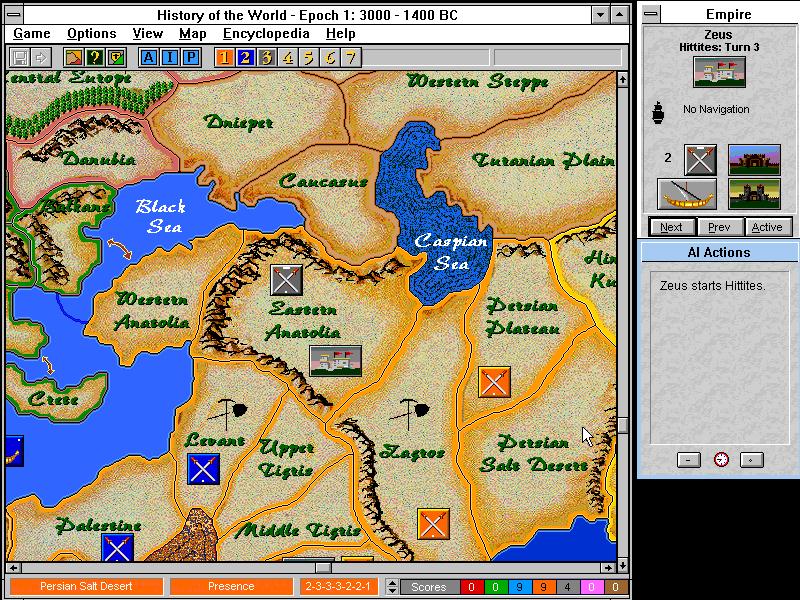Click the resource pickaxe symbol in Levant
This screenshot has width=800, height=600.
point(229,412)
